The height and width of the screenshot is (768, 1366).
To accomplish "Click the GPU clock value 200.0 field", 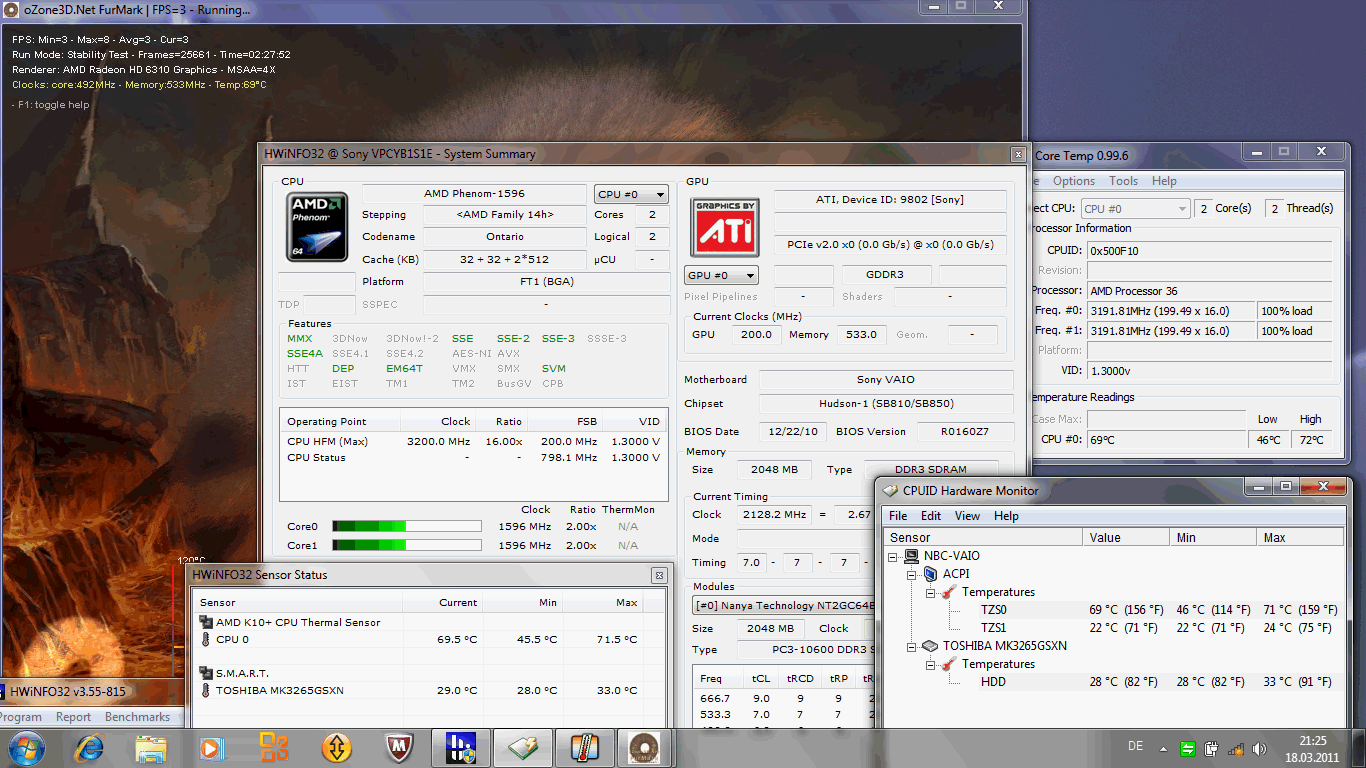I will pyautogui.click(x=756, y=334).
